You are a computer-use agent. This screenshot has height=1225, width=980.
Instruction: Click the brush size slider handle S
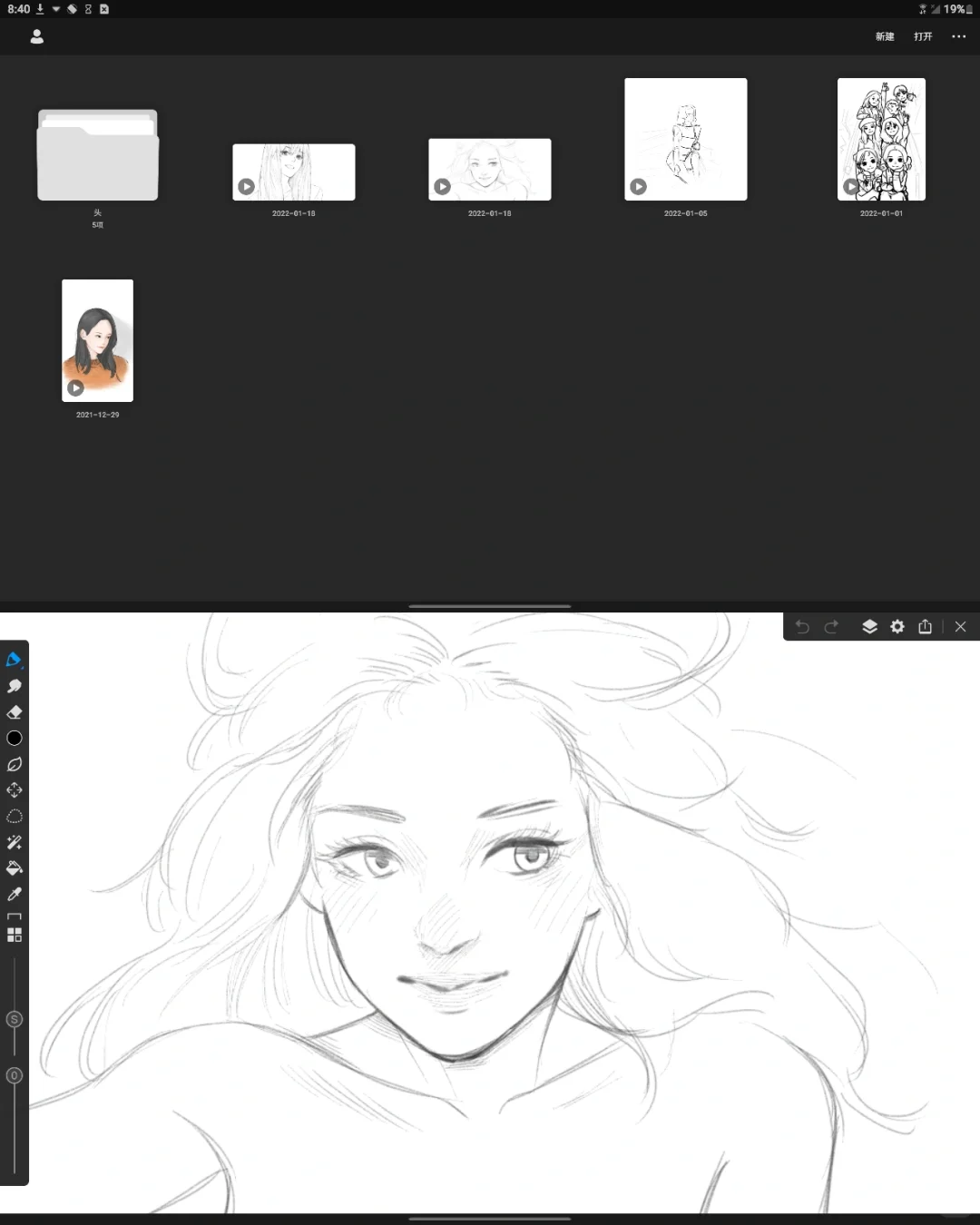(x=14, y=1019)
